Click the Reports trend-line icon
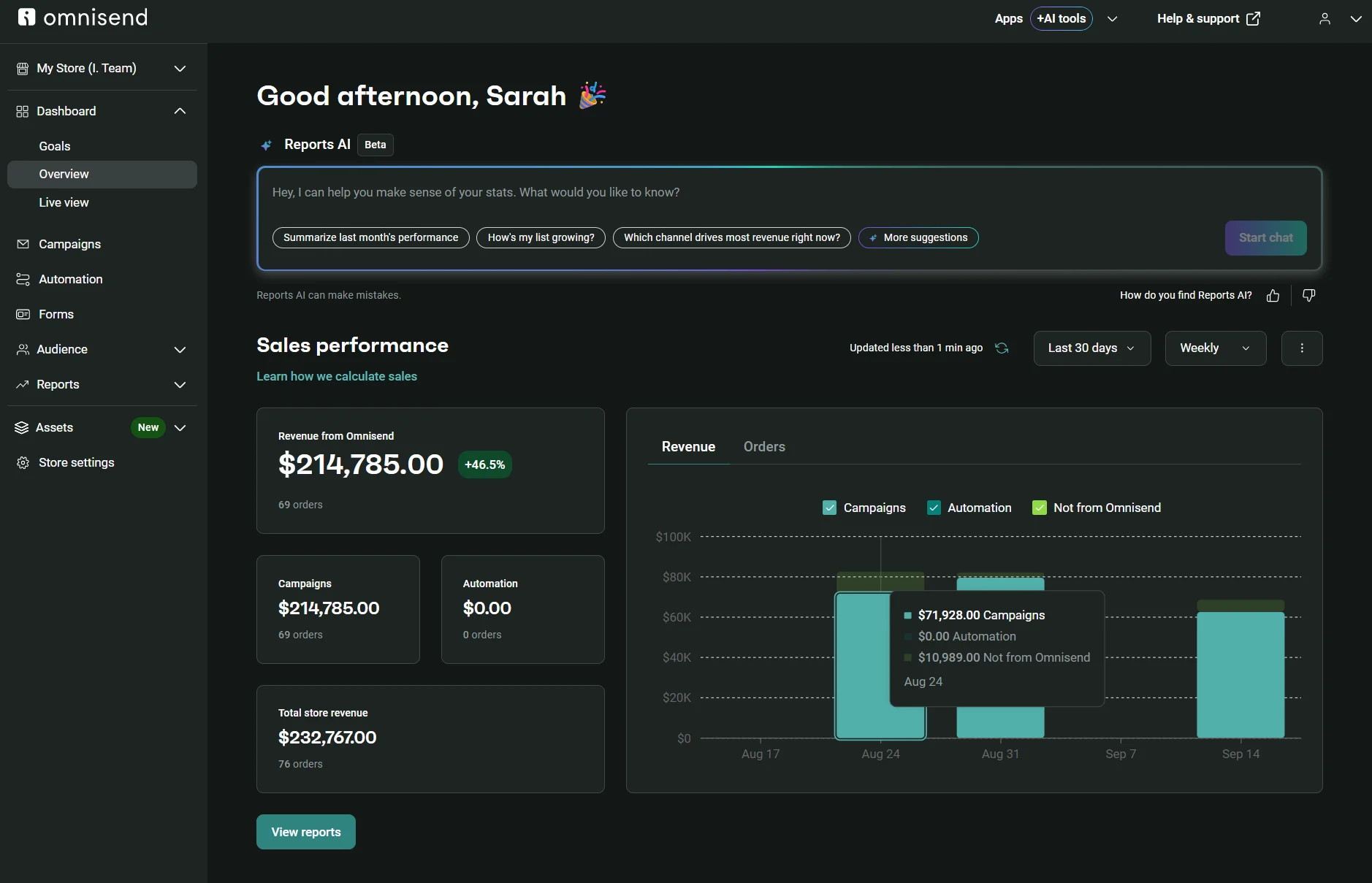Image resolution: width=1372 pixels, height=883 pixels. pos(23,384)
